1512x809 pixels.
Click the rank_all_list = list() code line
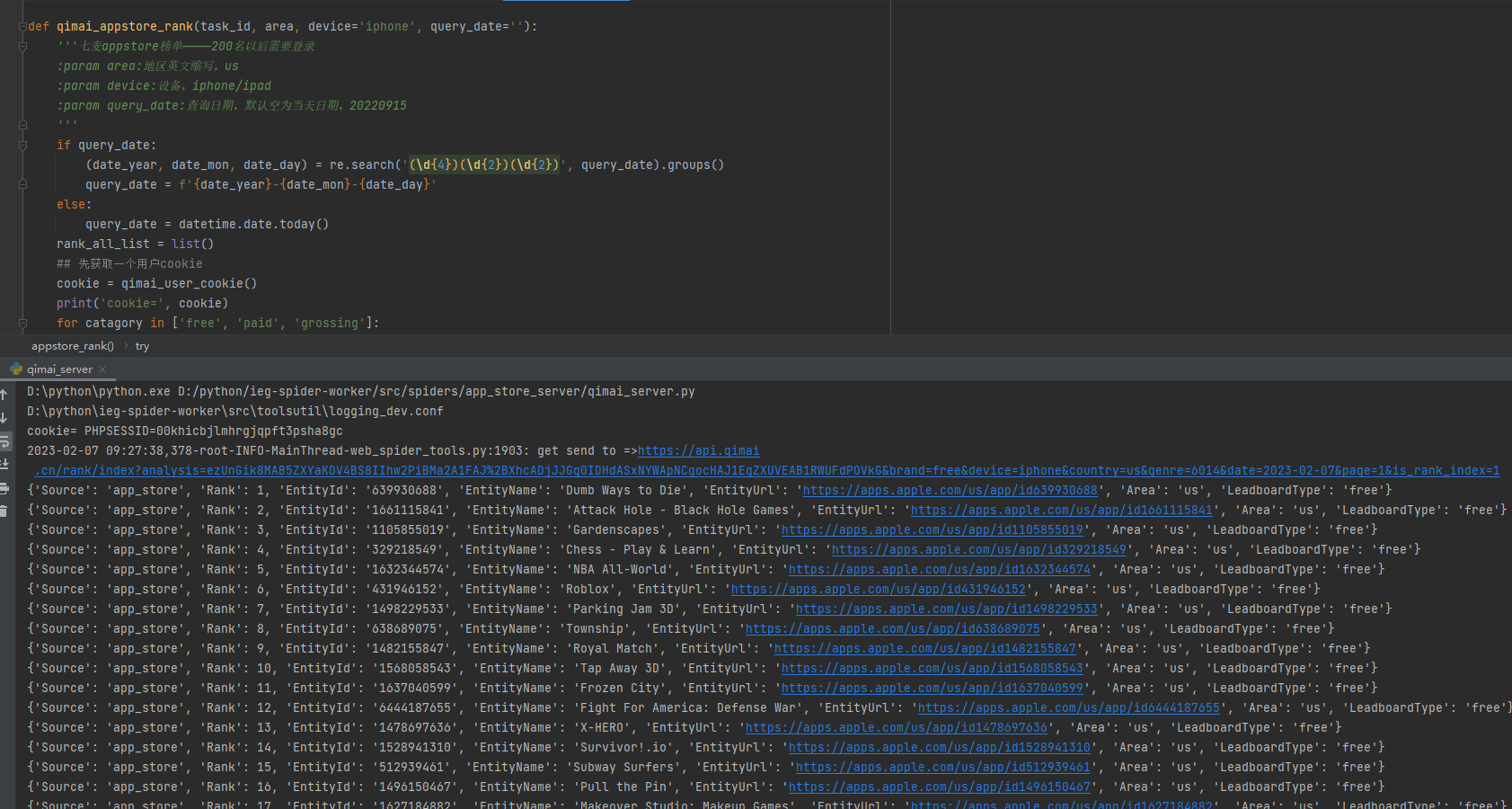click(x=135, y=244)
